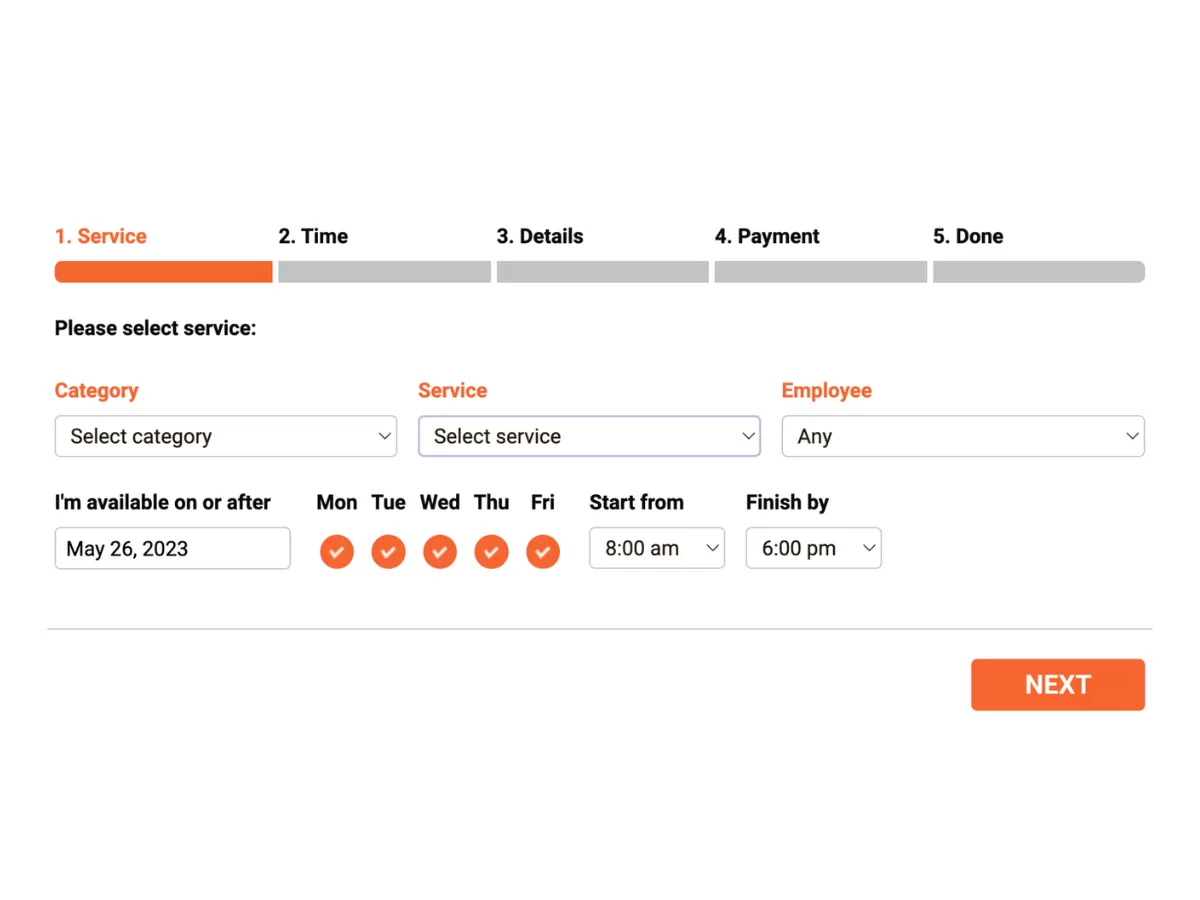
Task: Uncheck the Mon availability checkbox
Action: (337, 551)
